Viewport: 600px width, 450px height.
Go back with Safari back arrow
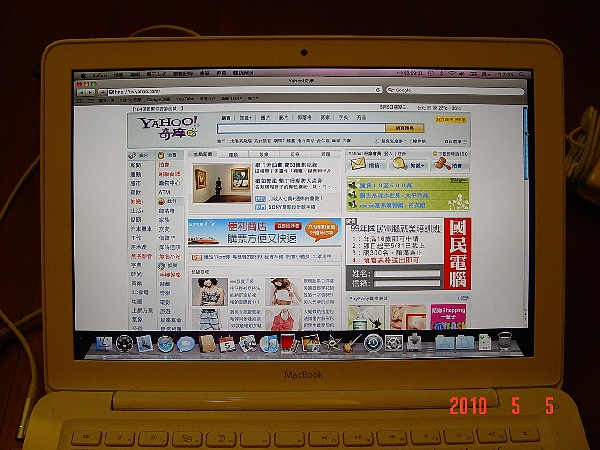81,92
